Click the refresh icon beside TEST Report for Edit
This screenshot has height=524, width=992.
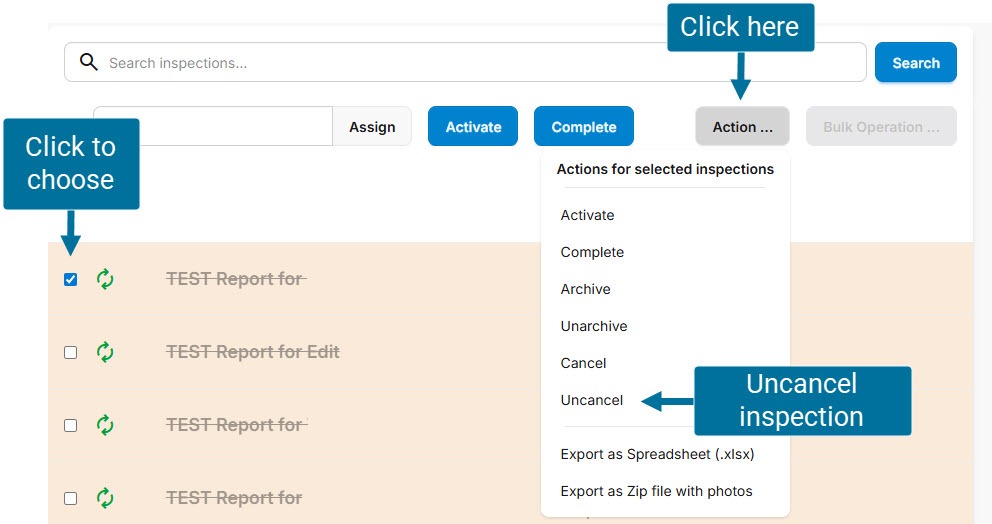click(x=105, y=352)
